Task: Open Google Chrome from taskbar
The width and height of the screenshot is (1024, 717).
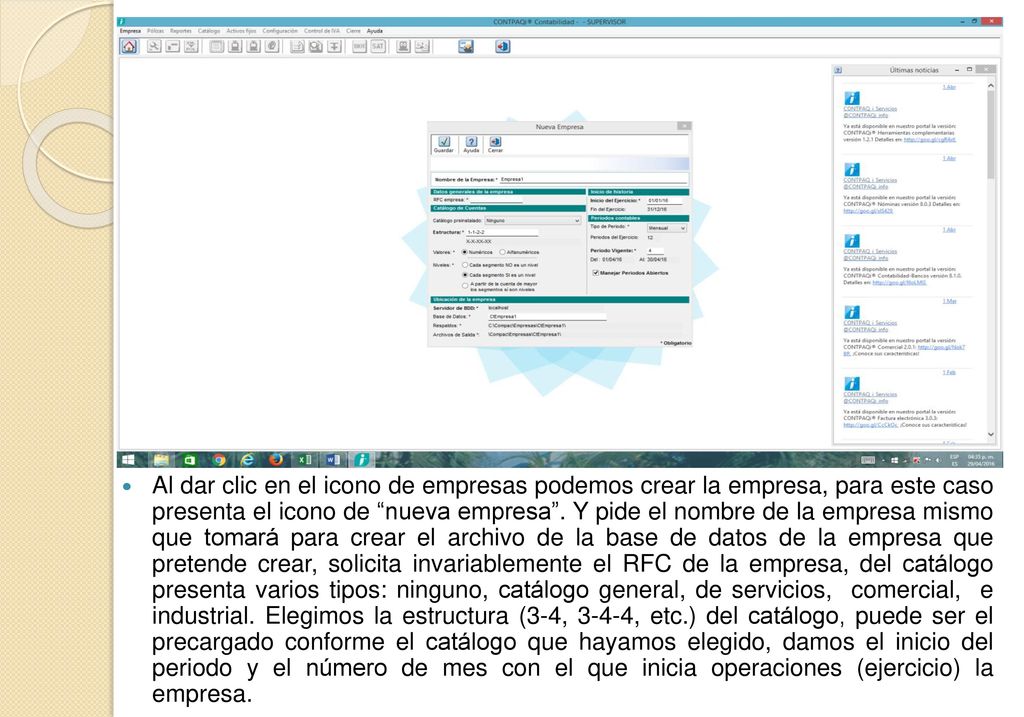Action: click(219, 460)
